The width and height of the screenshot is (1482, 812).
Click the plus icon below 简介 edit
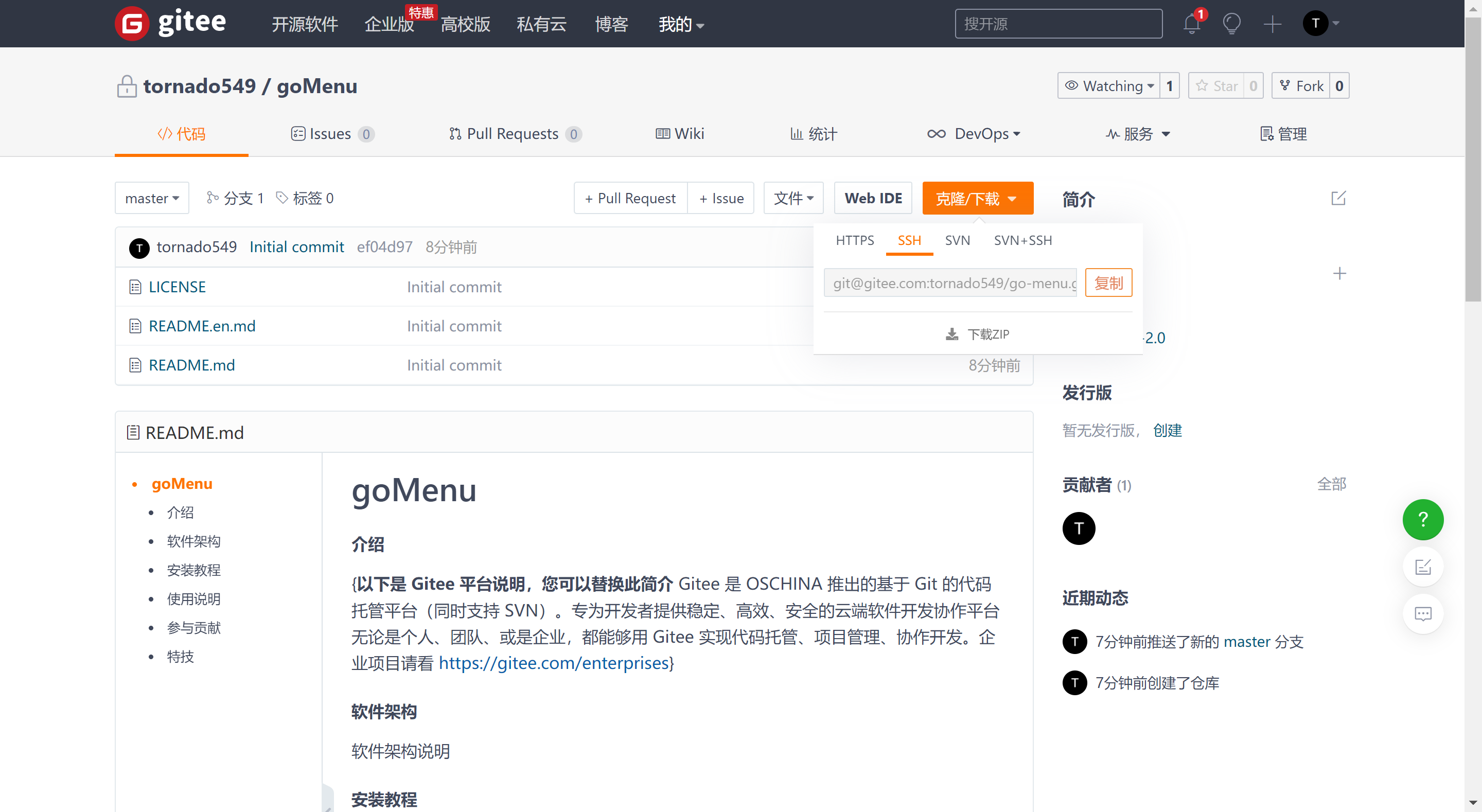point(1339,273)
